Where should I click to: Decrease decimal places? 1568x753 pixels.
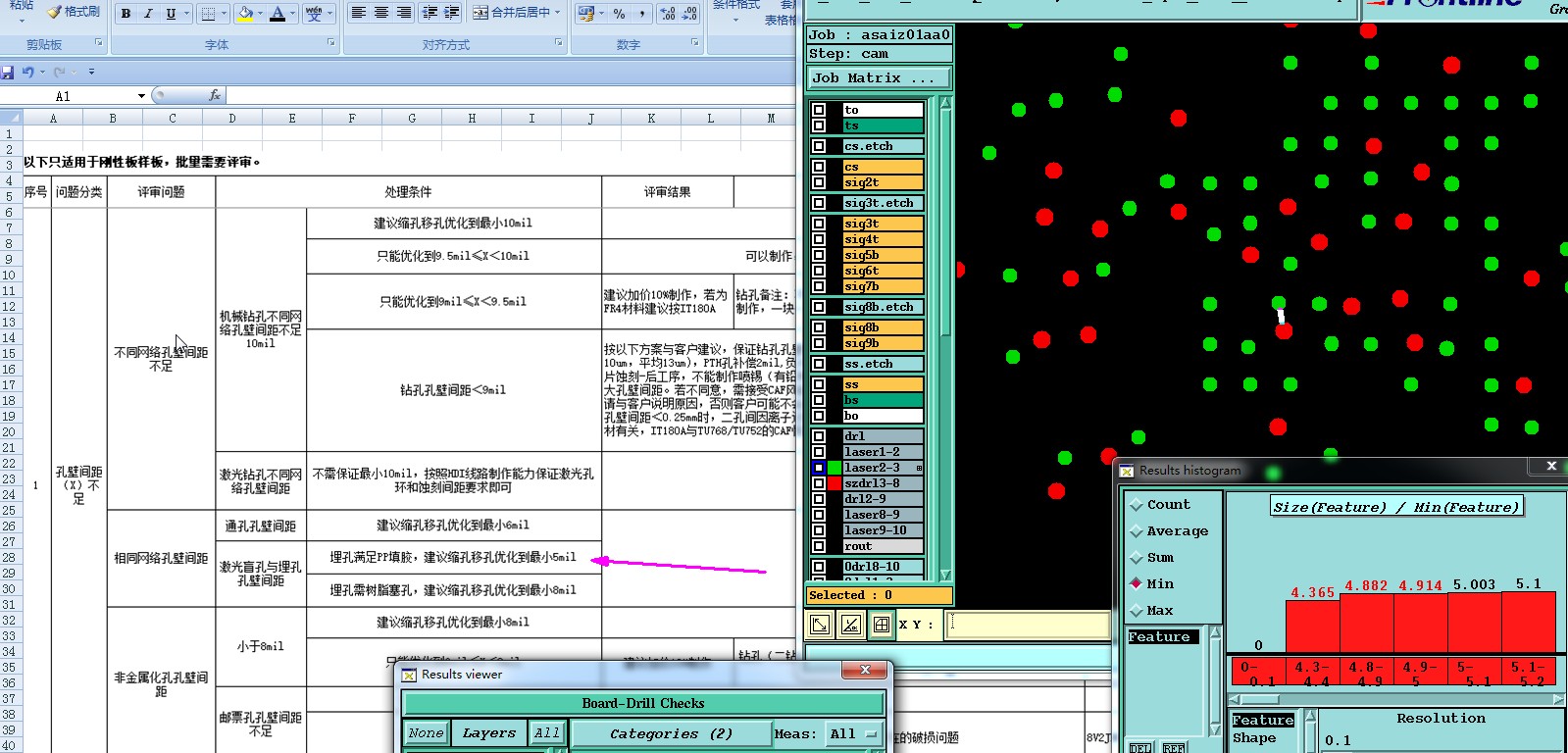(689, 14)
